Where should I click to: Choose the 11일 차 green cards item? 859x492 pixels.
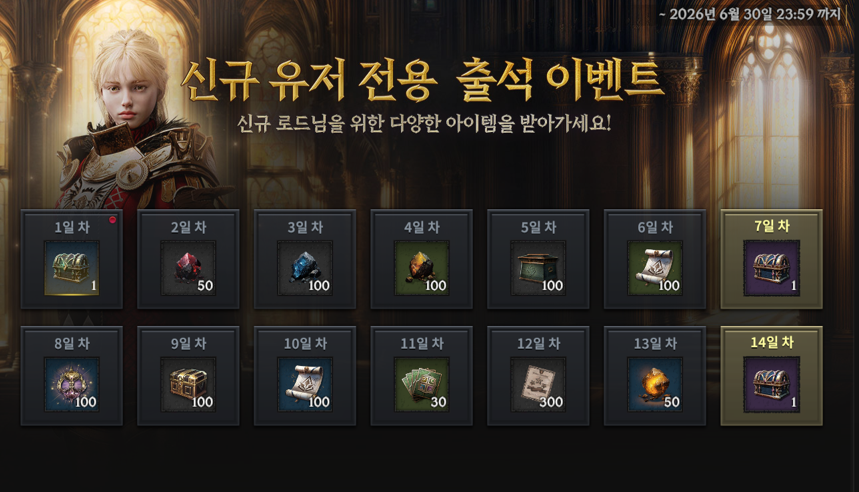[421, 385]
